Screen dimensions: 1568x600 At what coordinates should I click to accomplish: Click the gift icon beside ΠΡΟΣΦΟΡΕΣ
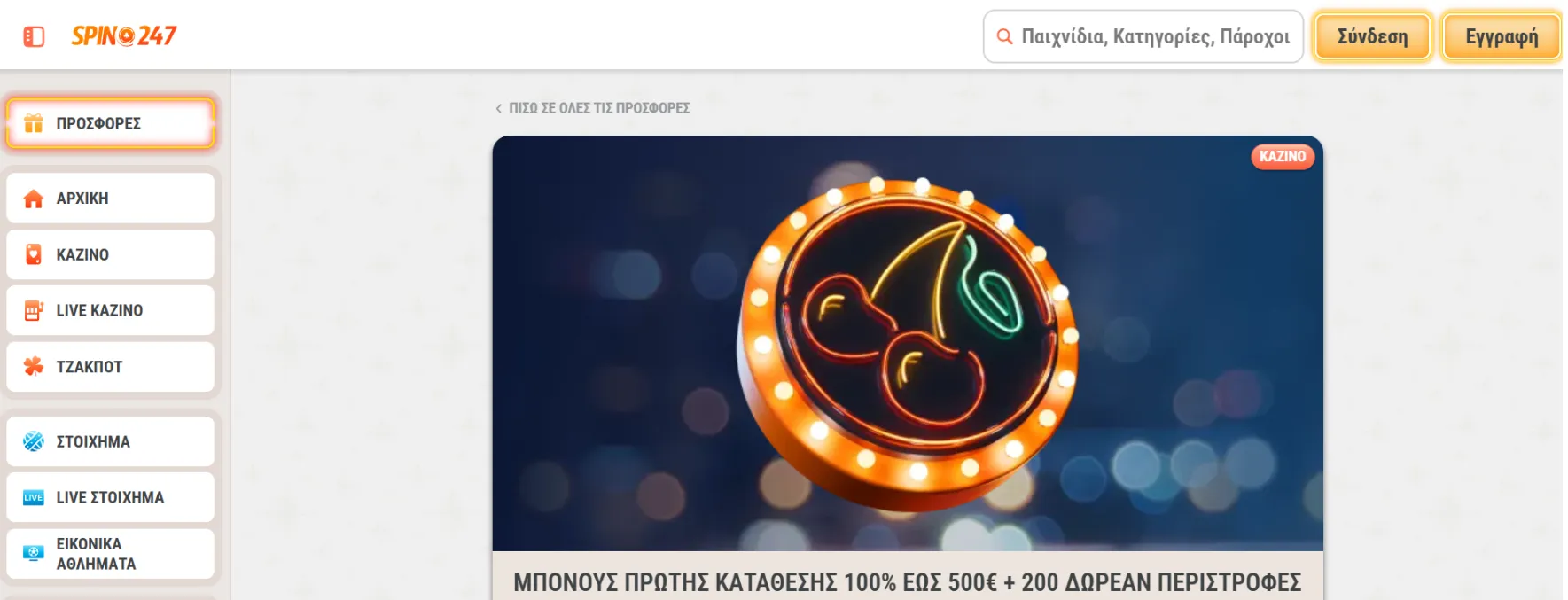coord(34,123)
